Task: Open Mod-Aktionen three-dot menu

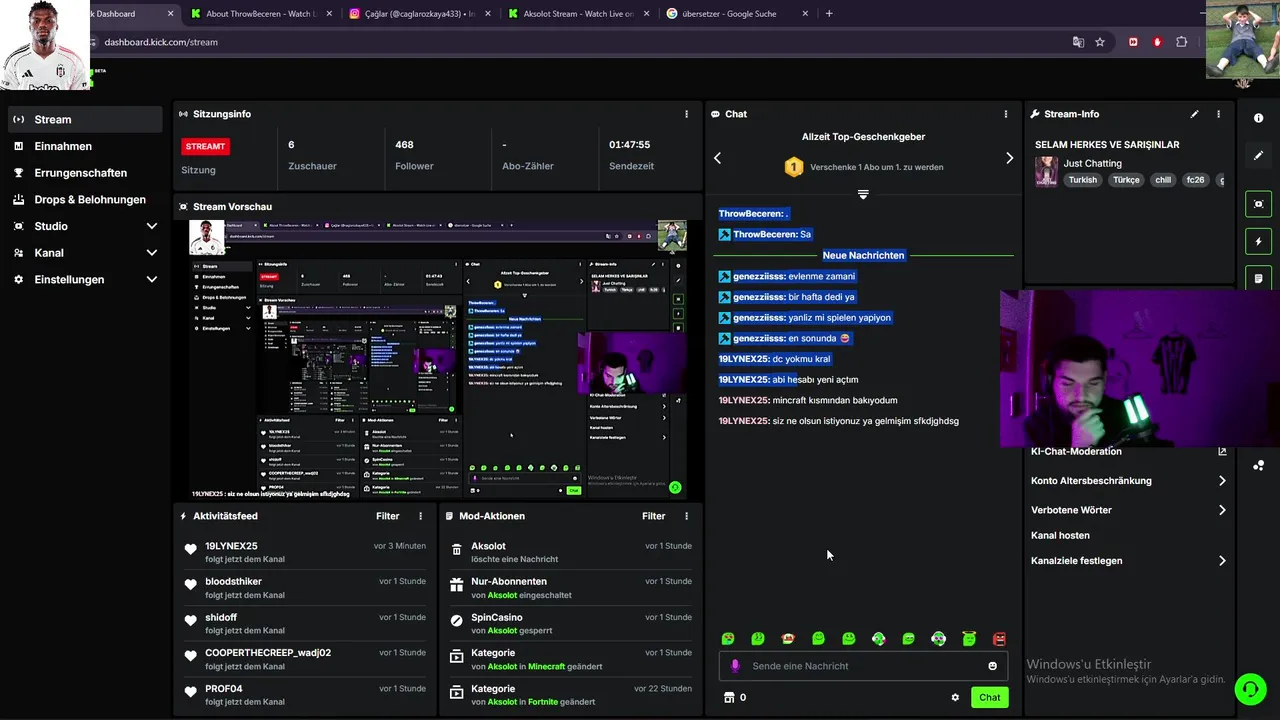Action: pyautogui.click(x=686, y=516)
